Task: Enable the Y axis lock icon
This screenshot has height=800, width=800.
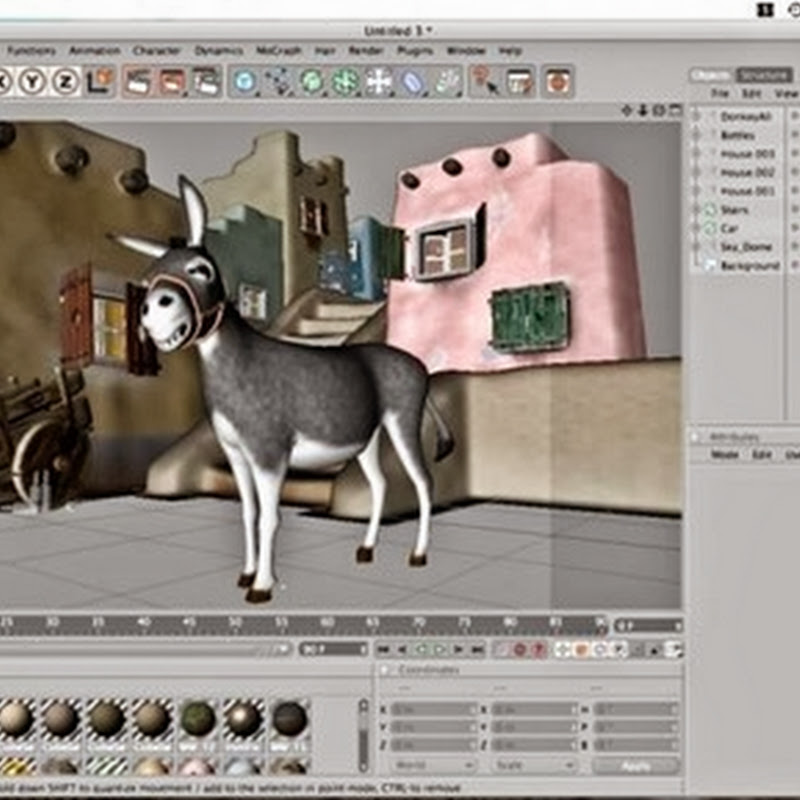Action: [33, 81]
